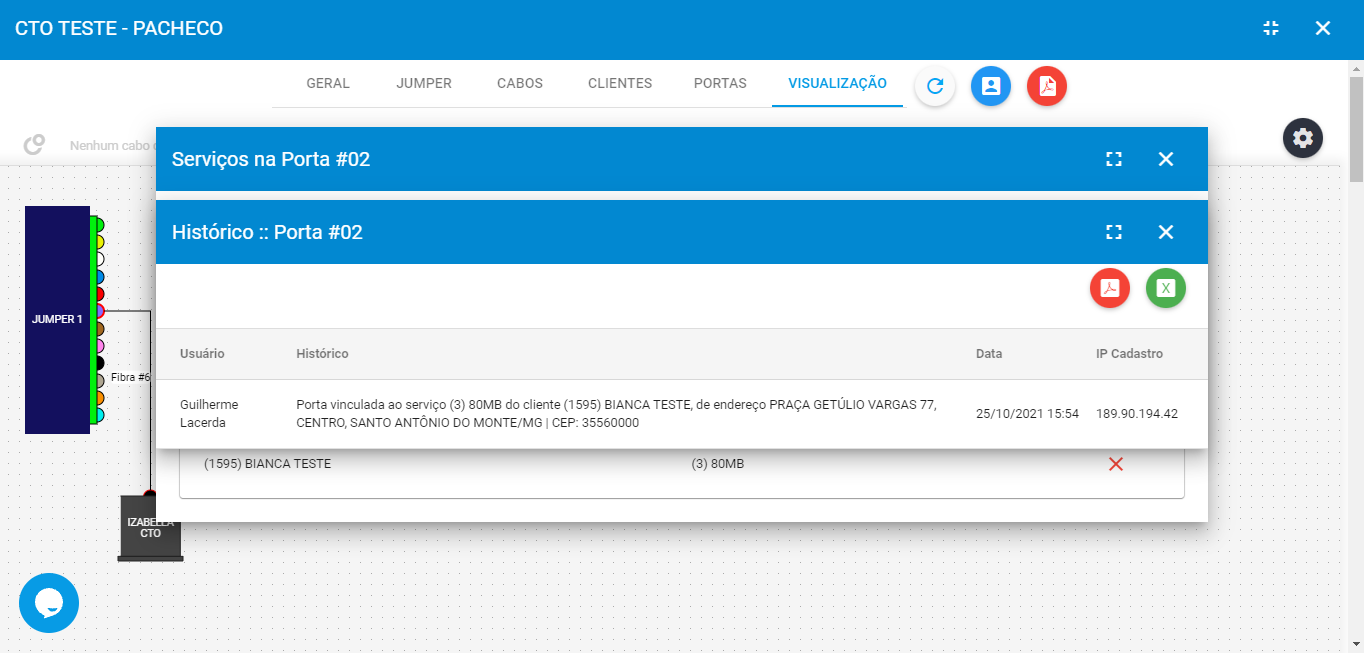
Task: Close the Histórico :: Porta #02 dialog
Action: 1166,232
